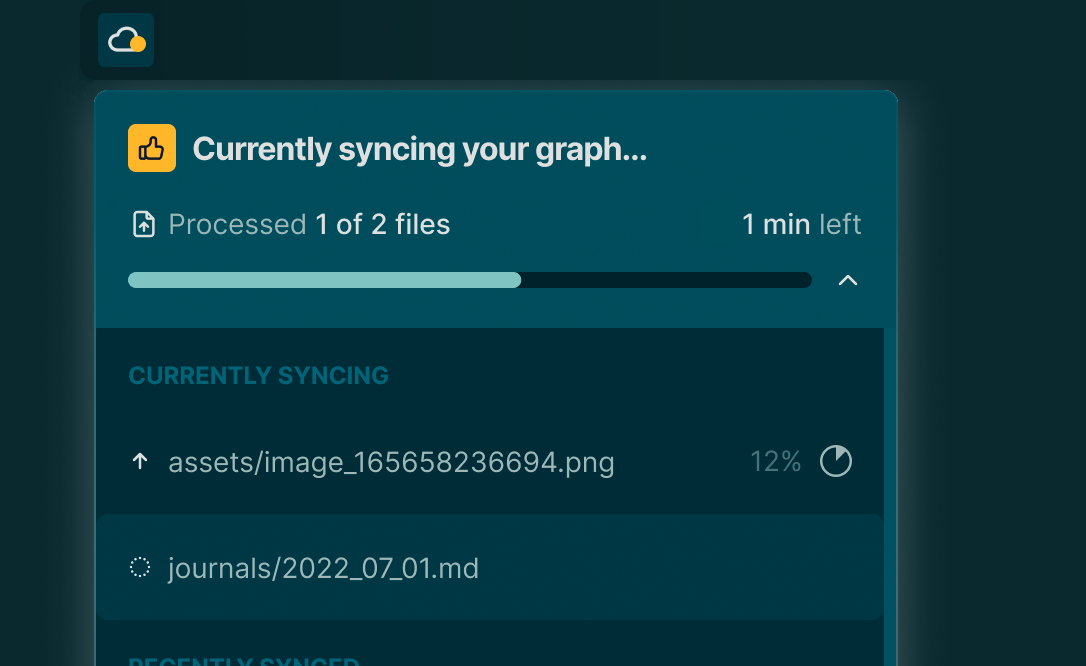Click the "1 min left" time estimate
1086x666 pixels.
point(801,225)
